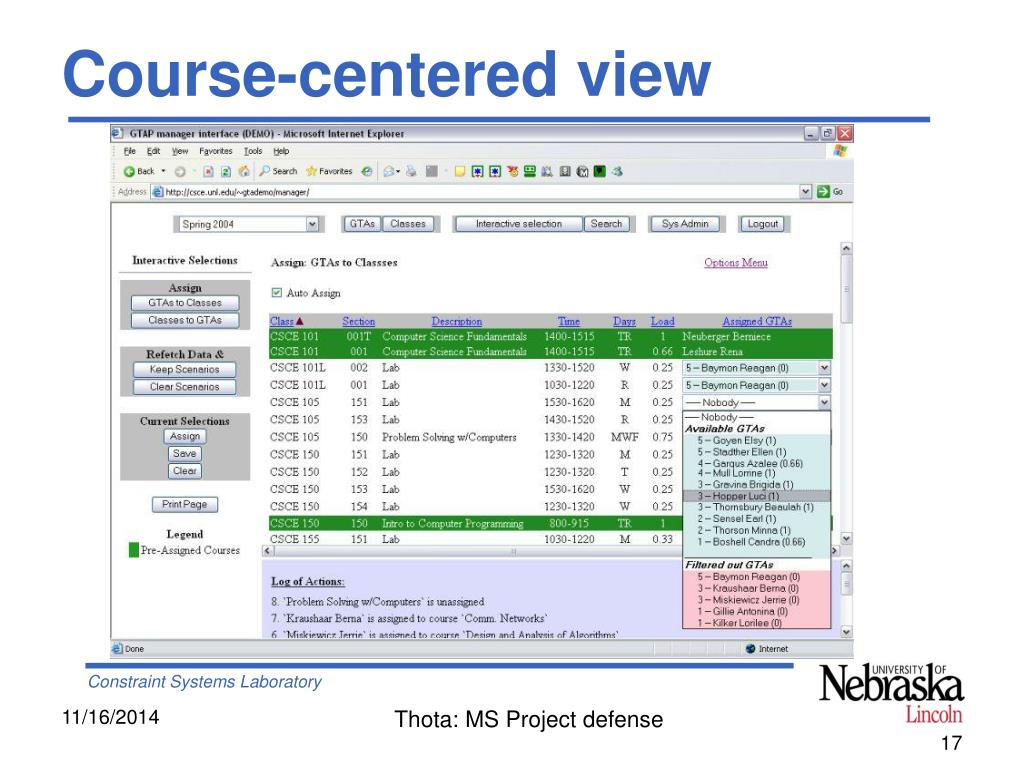This screenshot has height=768, width=1024.
Task: Click the Home icon in IE toolbar
Action: pyautogui.click(x=244, y=172)
